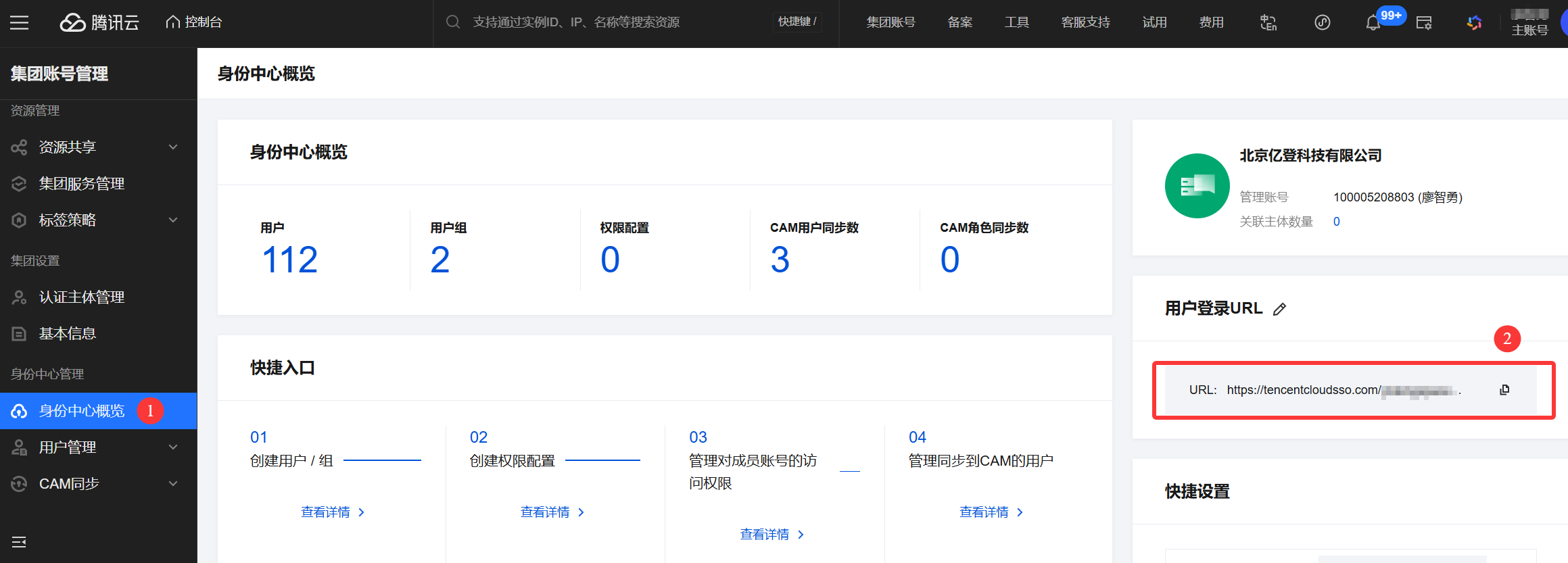Open the hamburger navigation menu

click(x=19, y=22)
